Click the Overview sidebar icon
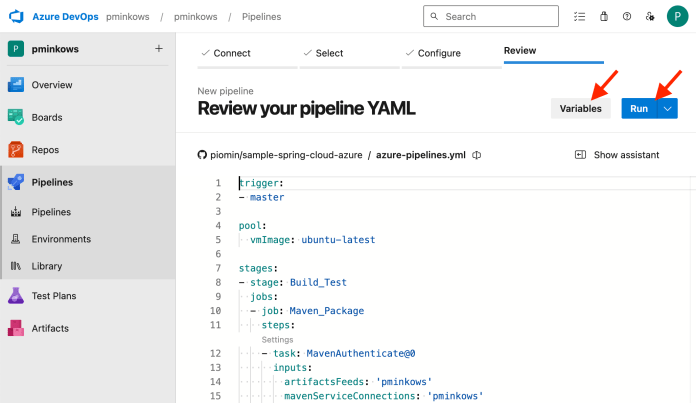Screen dimensions: 696x403 16,85
